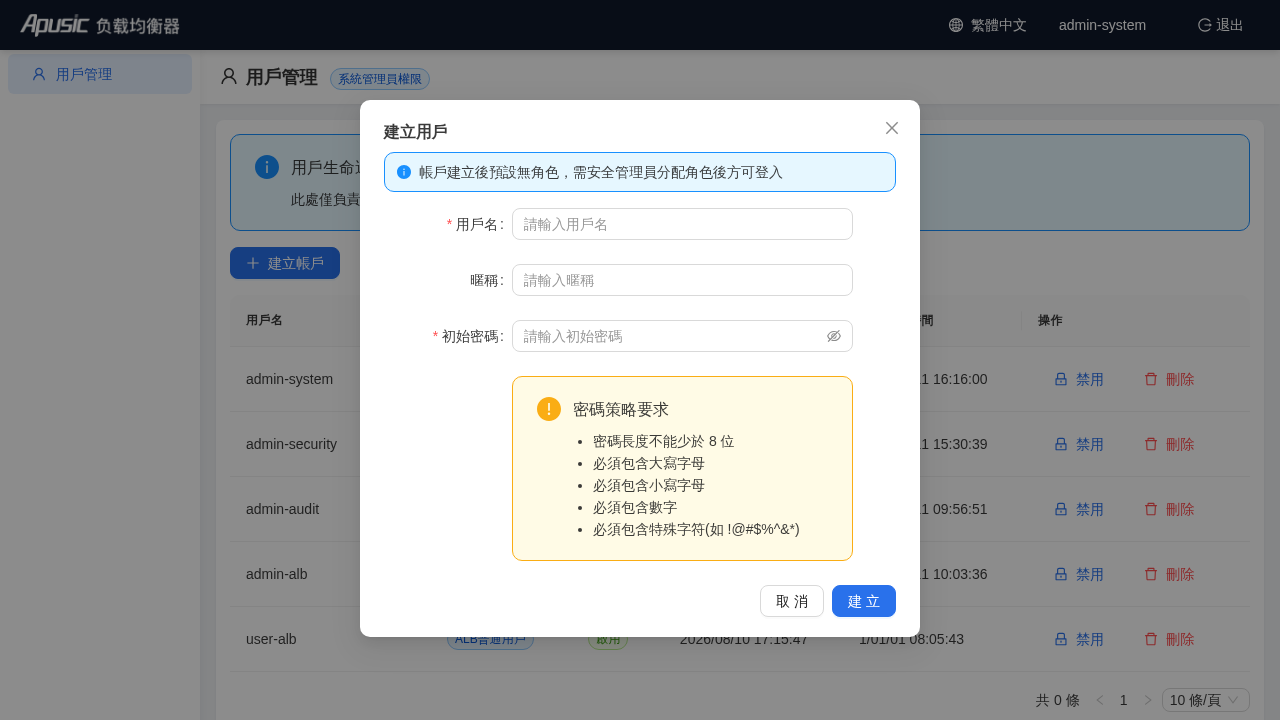Click the 退出 logout link
The image size is (1280, 720).
tap(1220, 25)
